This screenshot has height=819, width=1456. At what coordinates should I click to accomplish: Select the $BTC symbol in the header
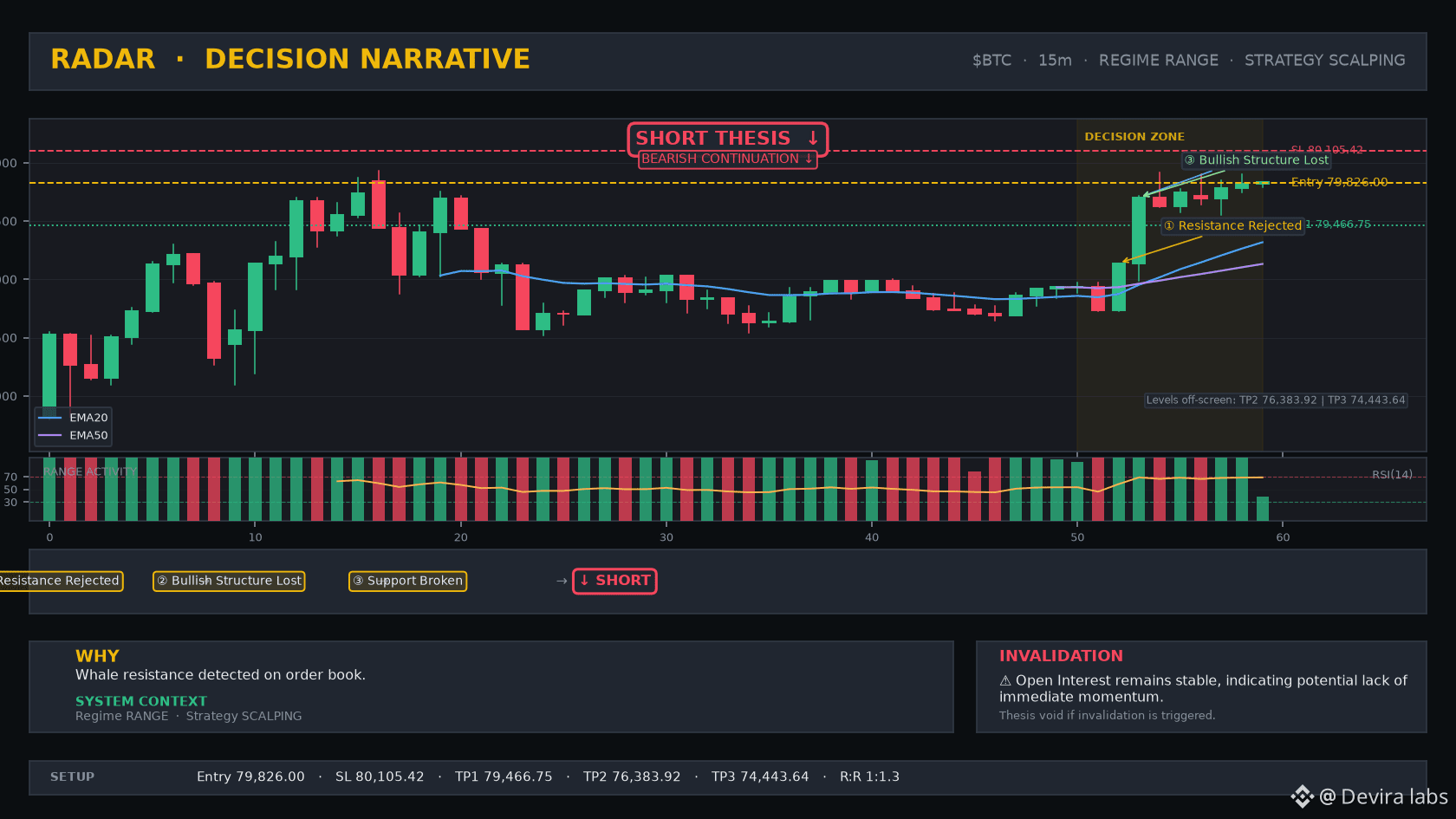point(991,61)
